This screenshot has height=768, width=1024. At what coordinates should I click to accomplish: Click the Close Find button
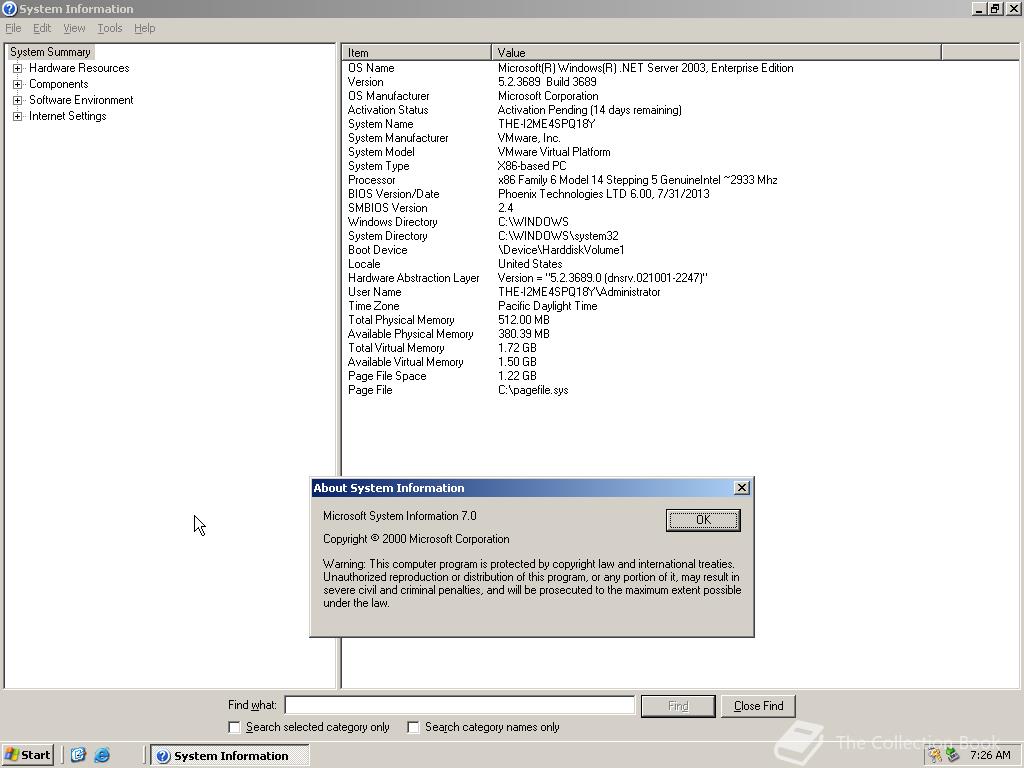pyautogui.click(x=758, y=706)
